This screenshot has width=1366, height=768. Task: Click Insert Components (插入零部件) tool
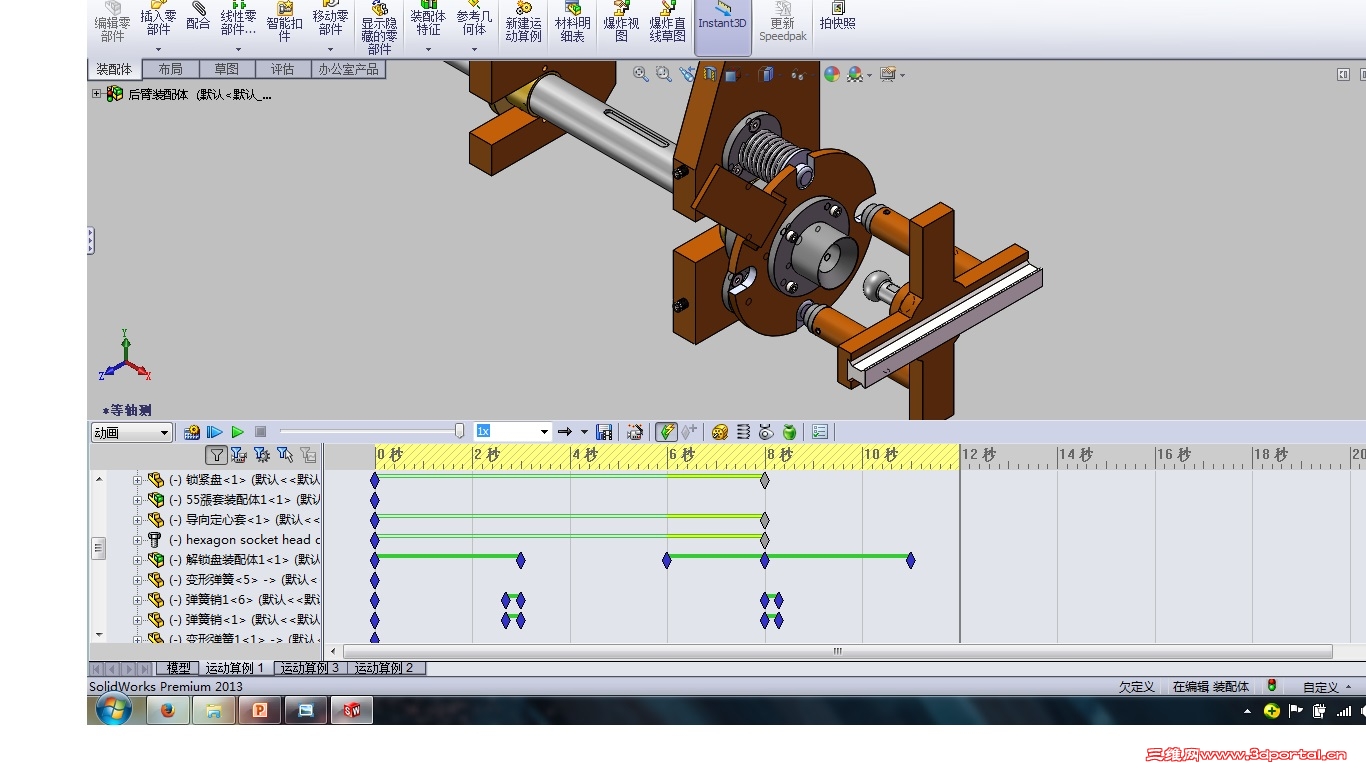pyautogui.click(x=158, y=20)
